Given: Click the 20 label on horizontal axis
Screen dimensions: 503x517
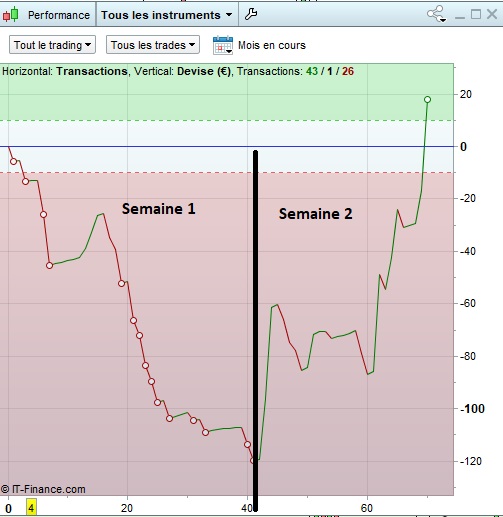Looking at the screenshot, I should click(x=127, y=508).
